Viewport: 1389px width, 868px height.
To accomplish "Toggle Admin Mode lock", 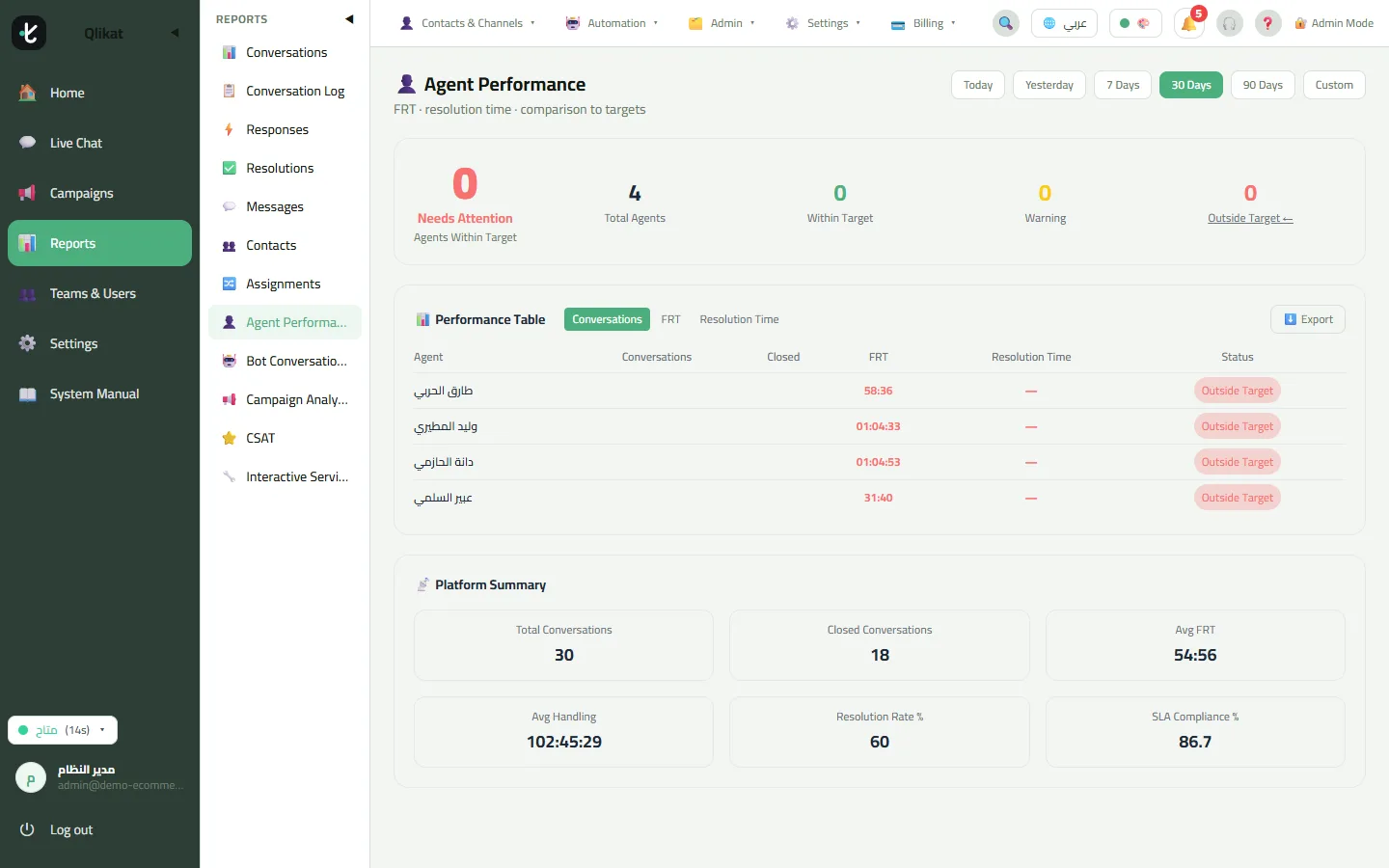I will coord(1334,23).
